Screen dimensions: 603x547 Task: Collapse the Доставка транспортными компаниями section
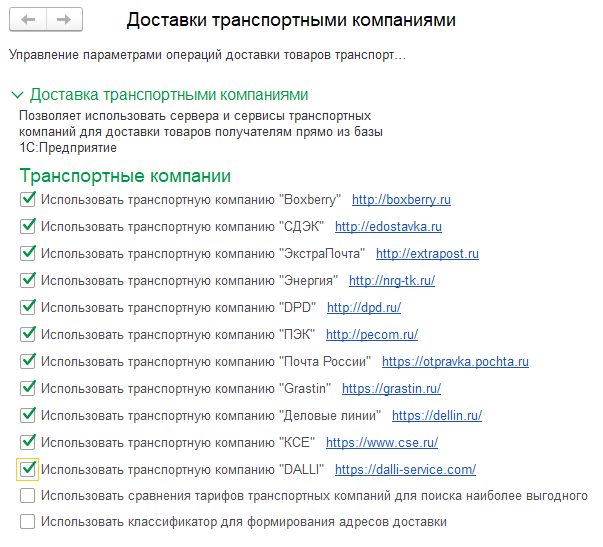18,95
